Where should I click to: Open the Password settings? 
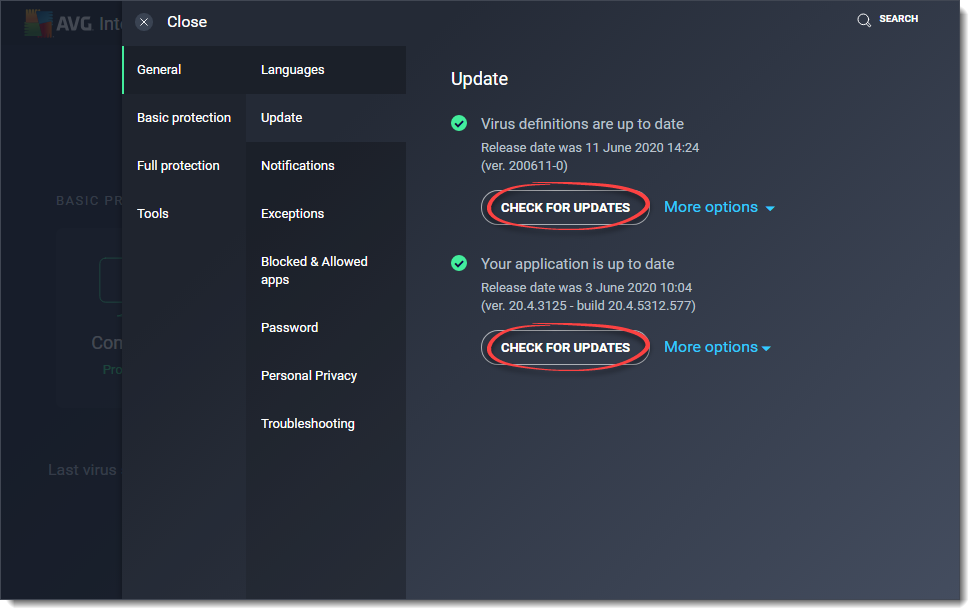click(x=289, y=327)
